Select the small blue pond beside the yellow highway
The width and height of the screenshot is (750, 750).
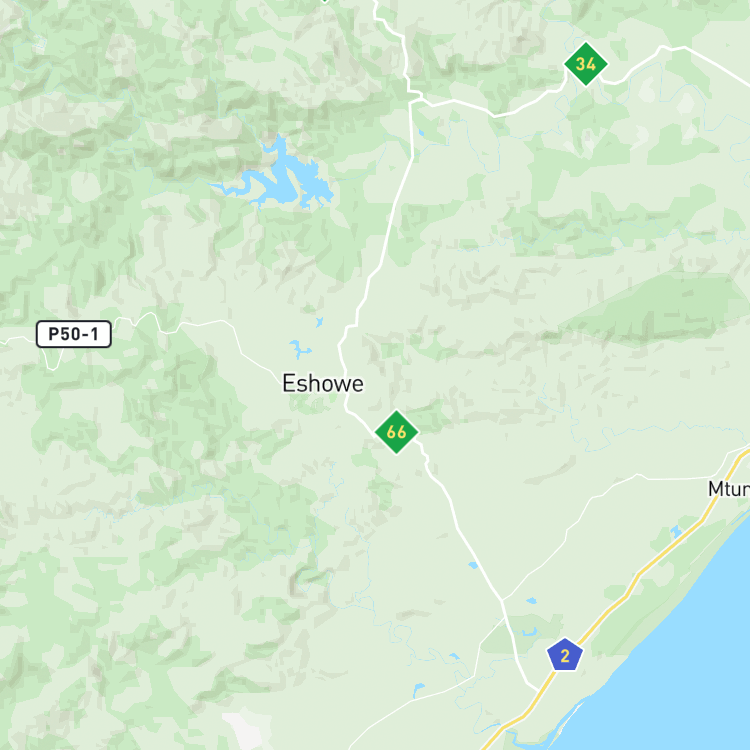click(676, 531)
